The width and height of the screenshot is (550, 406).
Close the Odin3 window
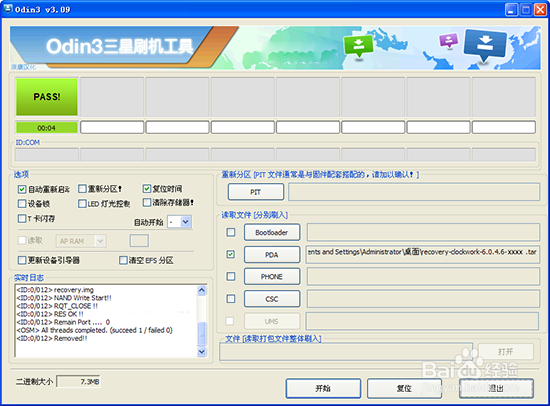click(540, 9)
